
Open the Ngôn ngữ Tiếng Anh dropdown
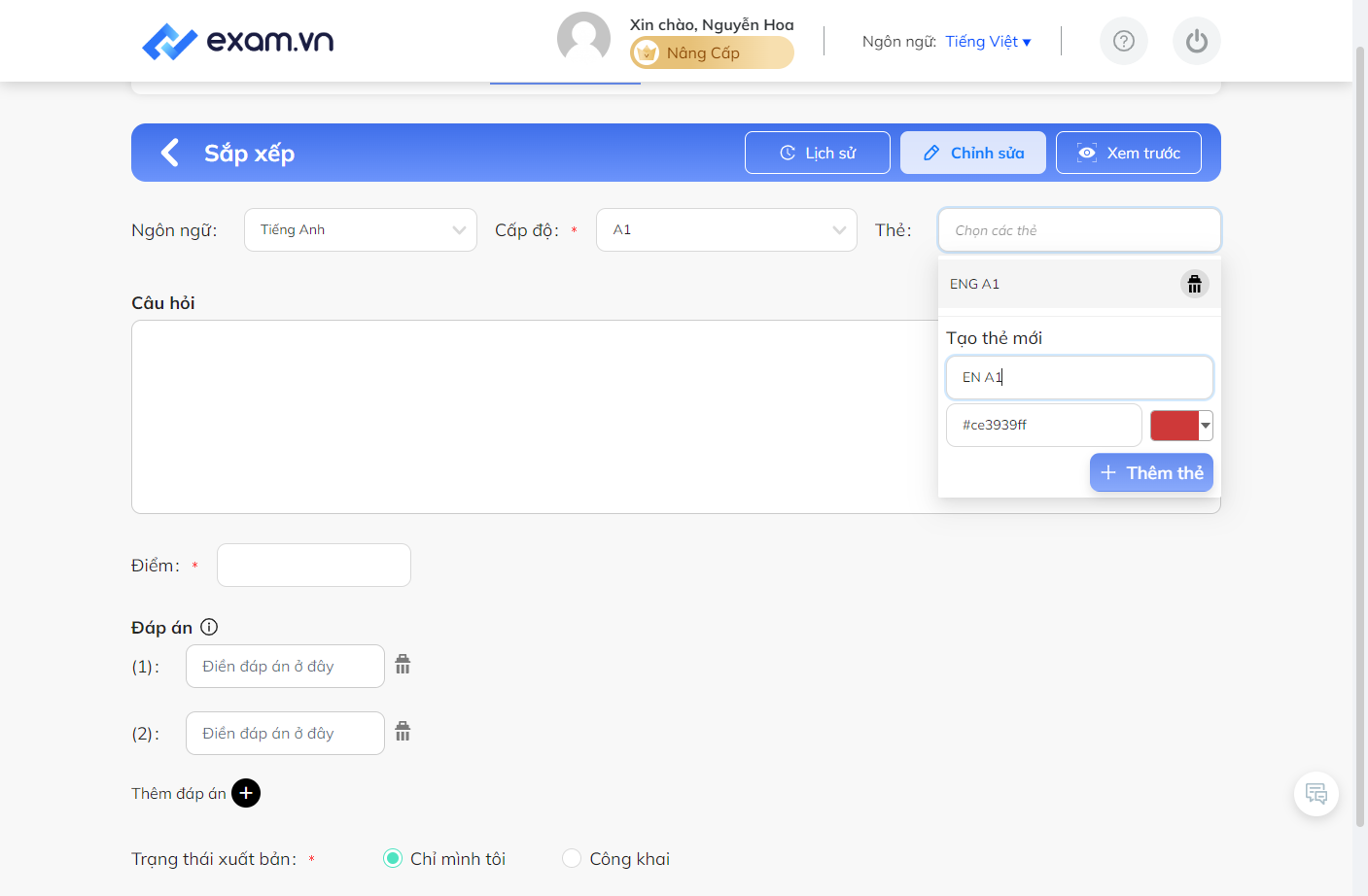pos(361,229)
